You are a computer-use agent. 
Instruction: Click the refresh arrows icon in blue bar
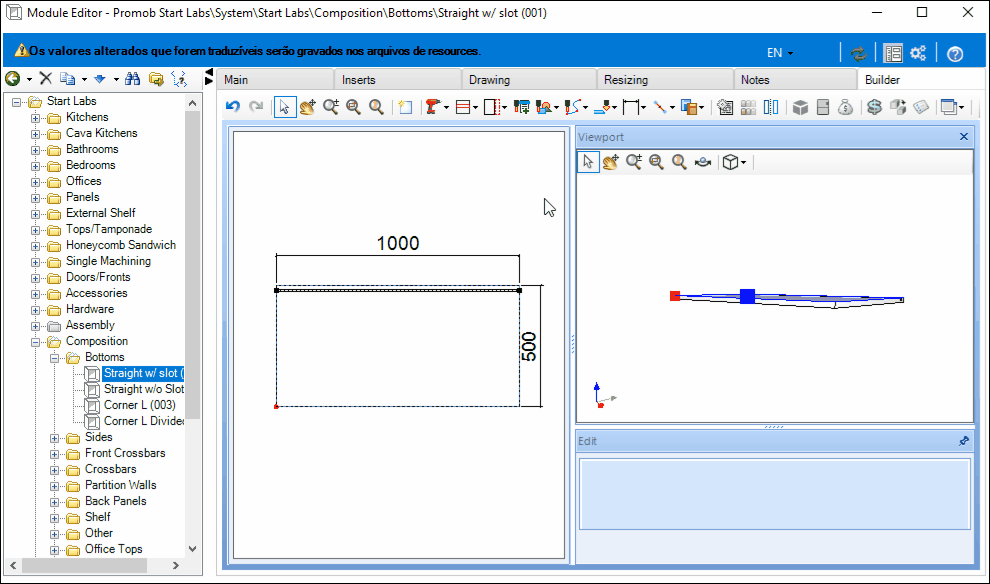coord(859,54)
